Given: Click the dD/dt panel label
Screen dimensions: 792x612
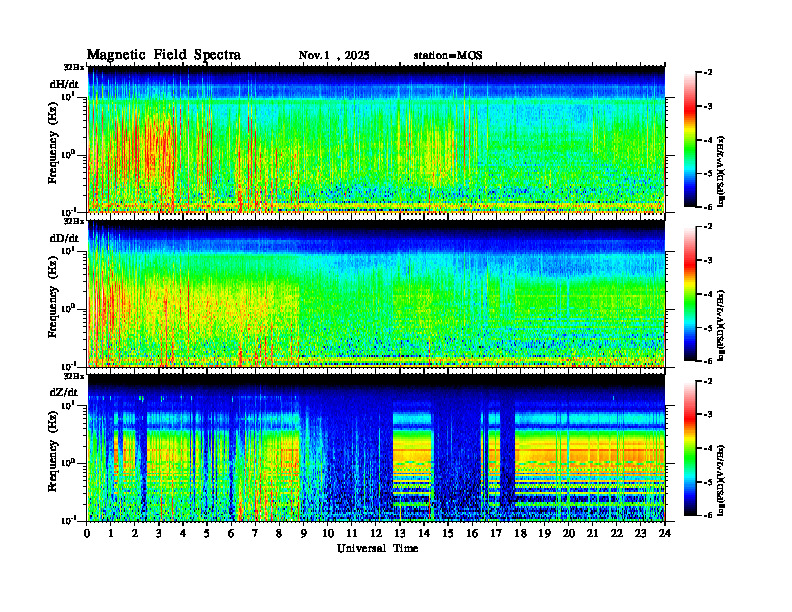Looking at the screenshot, I should tap(64, 238).
